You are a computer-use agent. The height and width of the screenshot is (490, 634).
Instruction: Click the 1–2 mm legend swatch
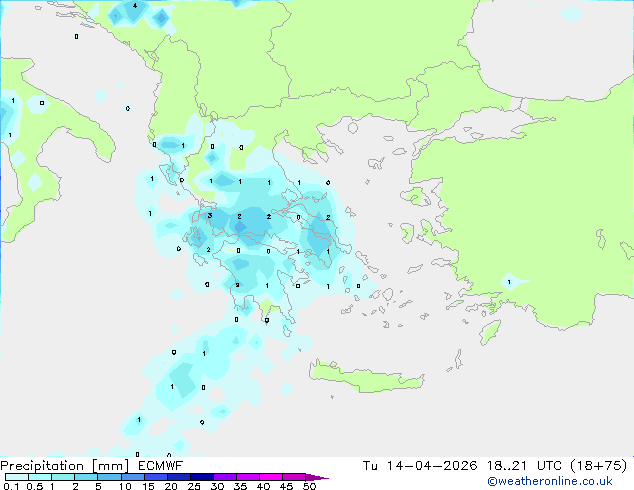[x=63, y=477]
